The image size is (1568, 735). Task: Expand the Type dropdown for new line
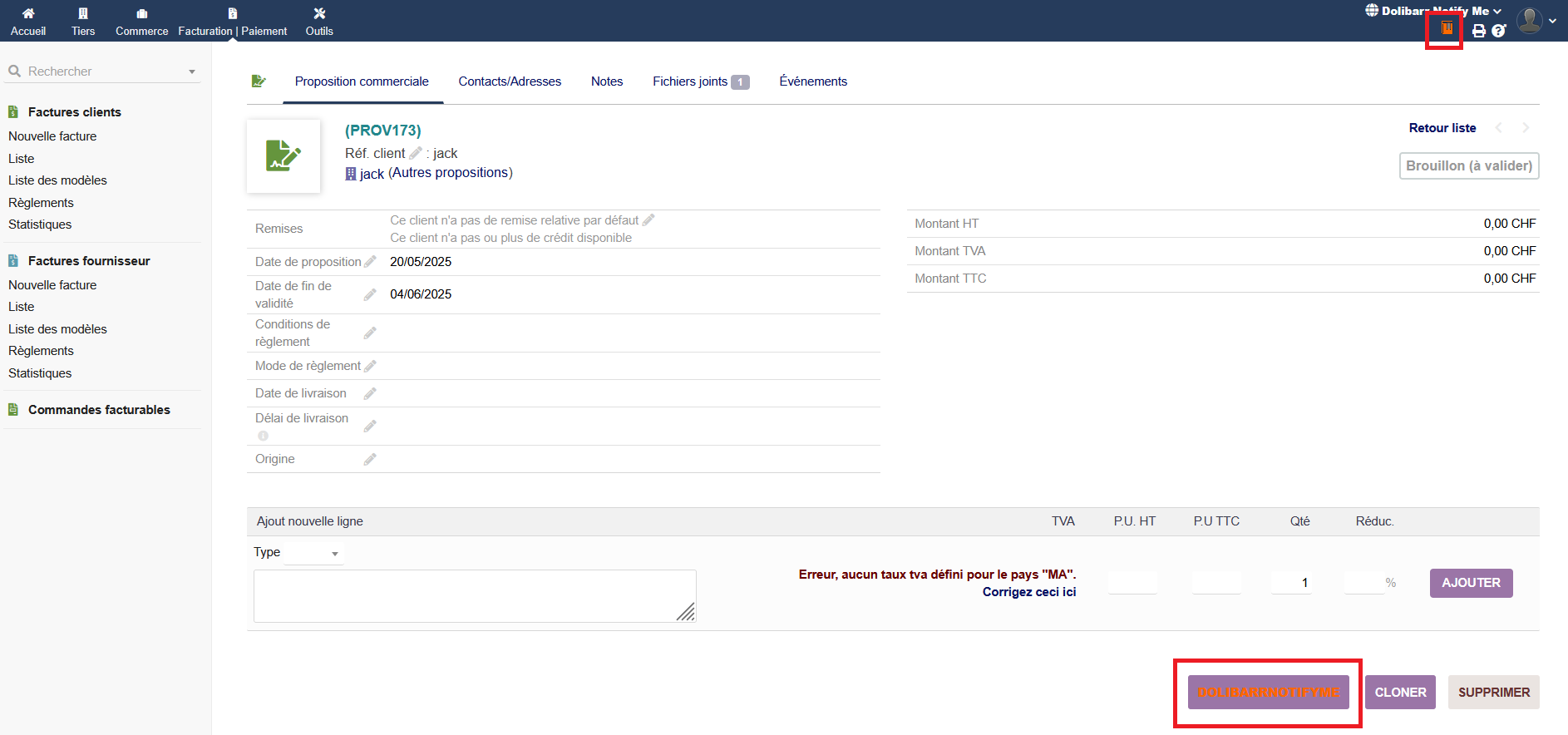[x=314, y=553]
